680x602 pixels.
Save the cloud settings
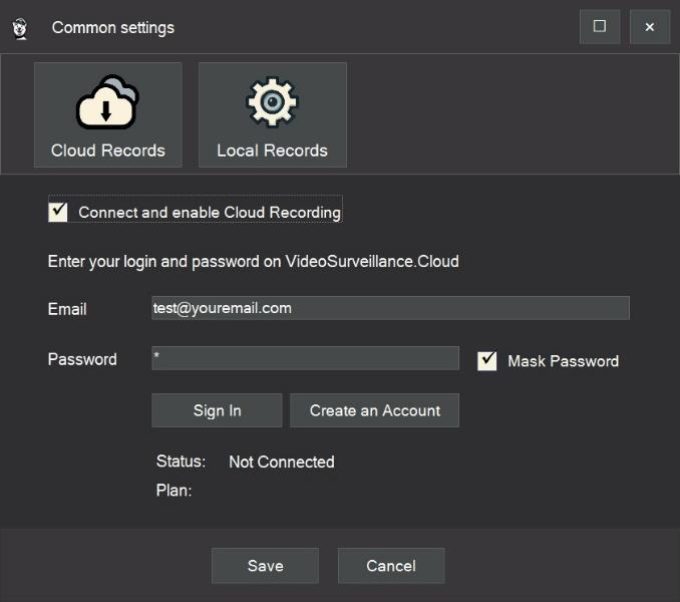(x=265, y=566)
